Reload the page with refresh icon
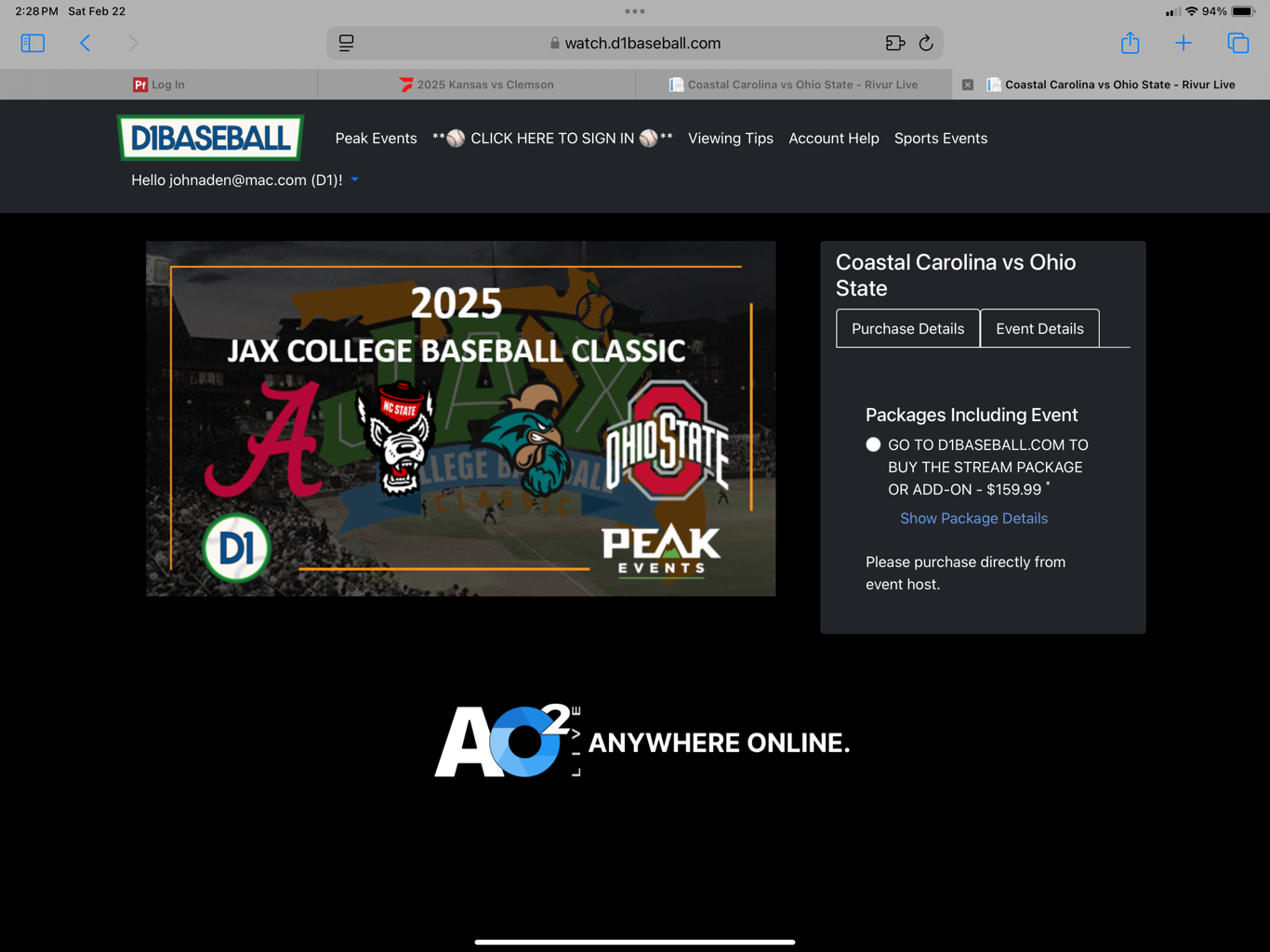 (x=926, y=43)
